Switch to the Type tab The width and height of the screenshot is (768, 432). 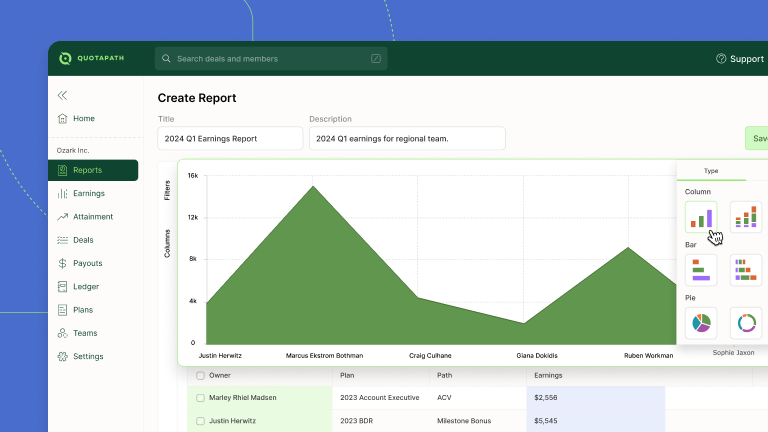pyautogui.click(x=711, y=171)
